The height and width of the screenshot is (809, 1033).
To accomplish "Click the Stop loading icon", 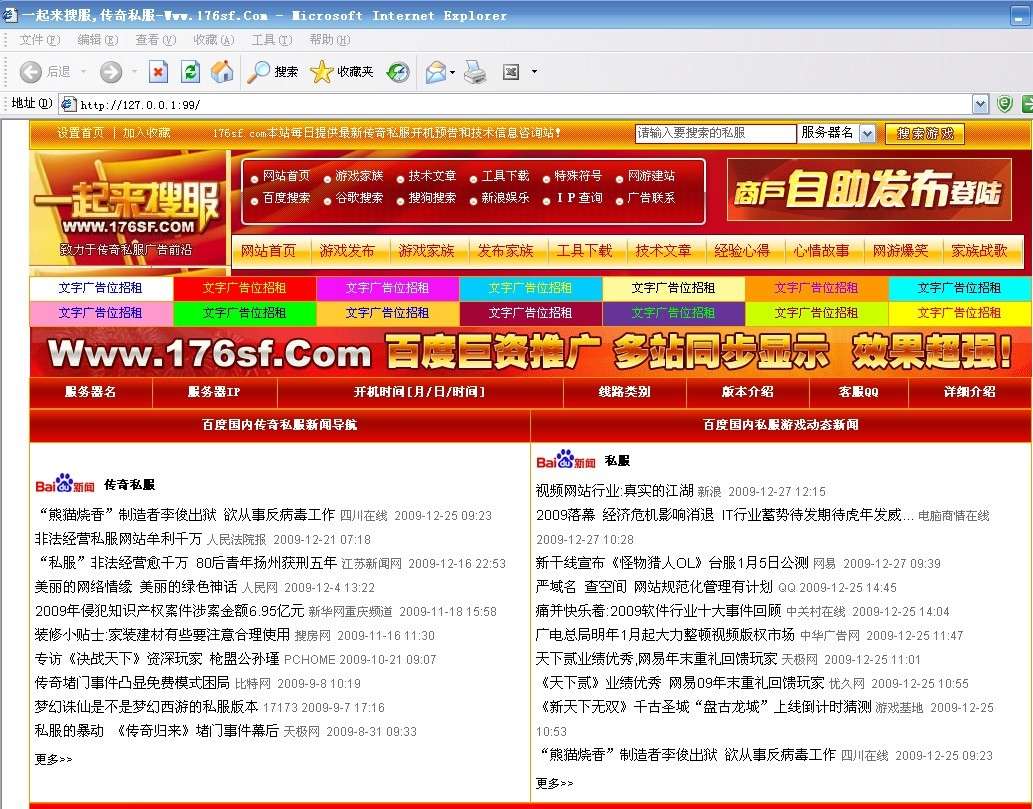I will (158, 72).
